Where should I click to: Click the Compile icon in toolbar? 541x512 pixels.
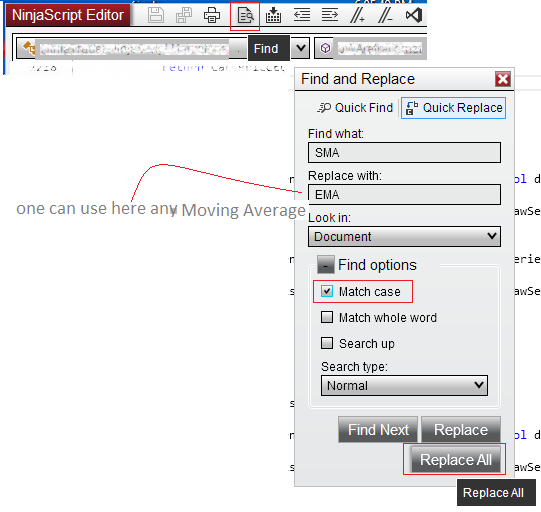(x=273, y=15)
